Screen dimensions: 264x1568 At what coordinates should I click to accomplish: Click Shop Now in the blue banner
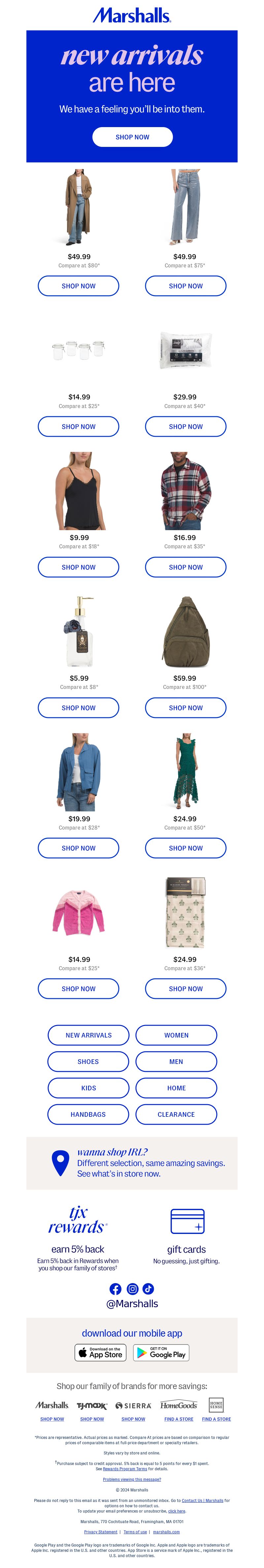pyautogui.click(x=133, y=137)
